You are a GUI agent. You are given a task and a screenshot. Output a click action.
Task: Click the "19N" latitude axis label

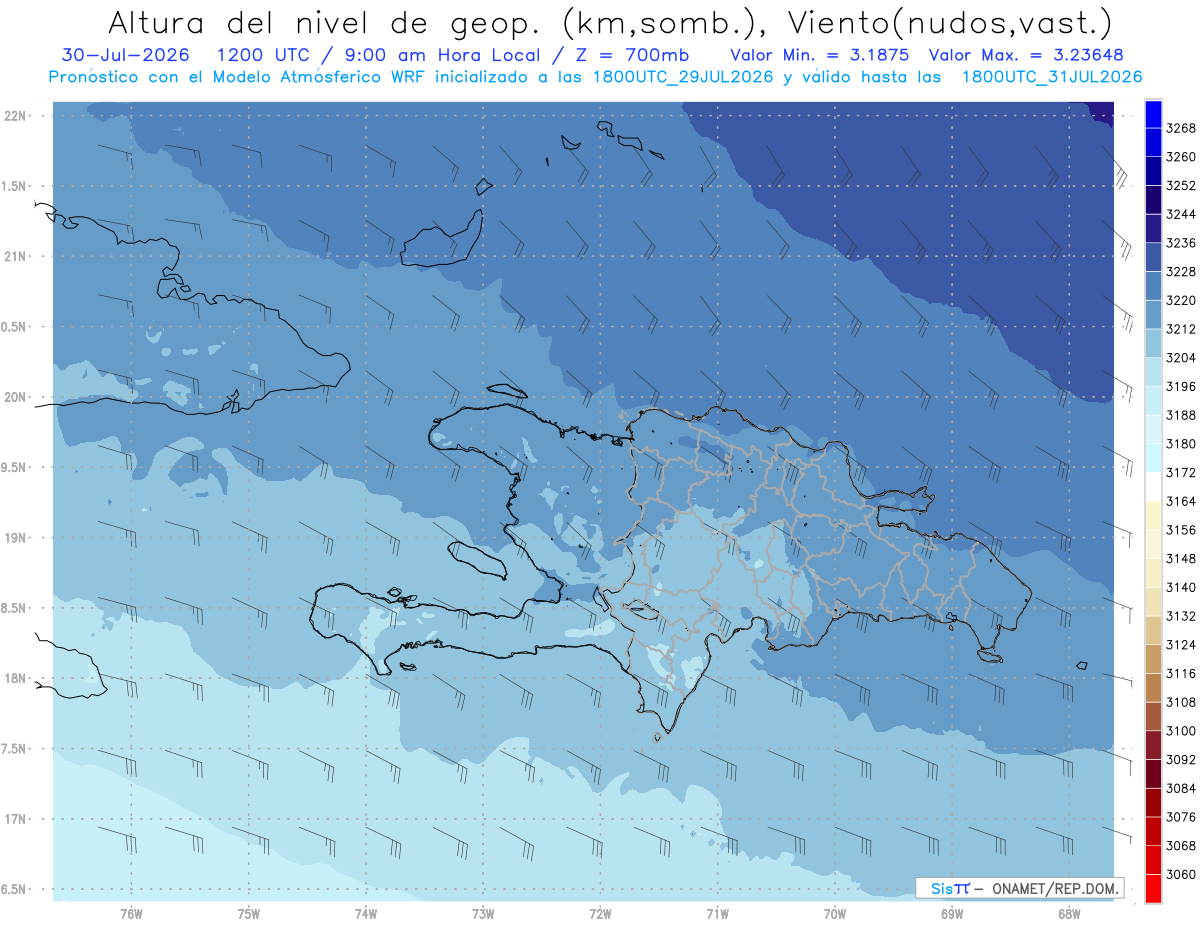tap(15, 537)
